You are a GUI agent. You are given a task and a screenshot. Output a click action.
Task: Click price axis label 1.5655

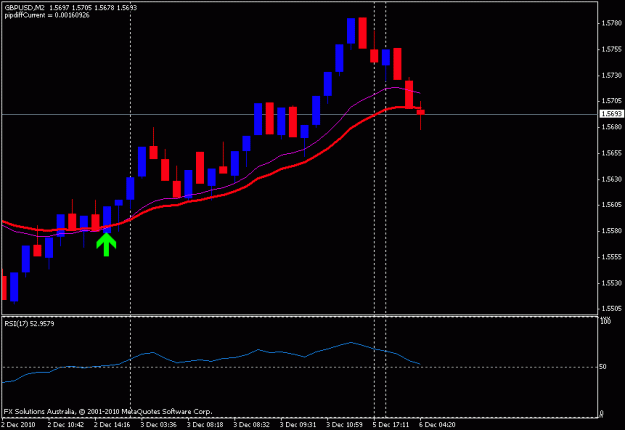(x=611, y=153)
